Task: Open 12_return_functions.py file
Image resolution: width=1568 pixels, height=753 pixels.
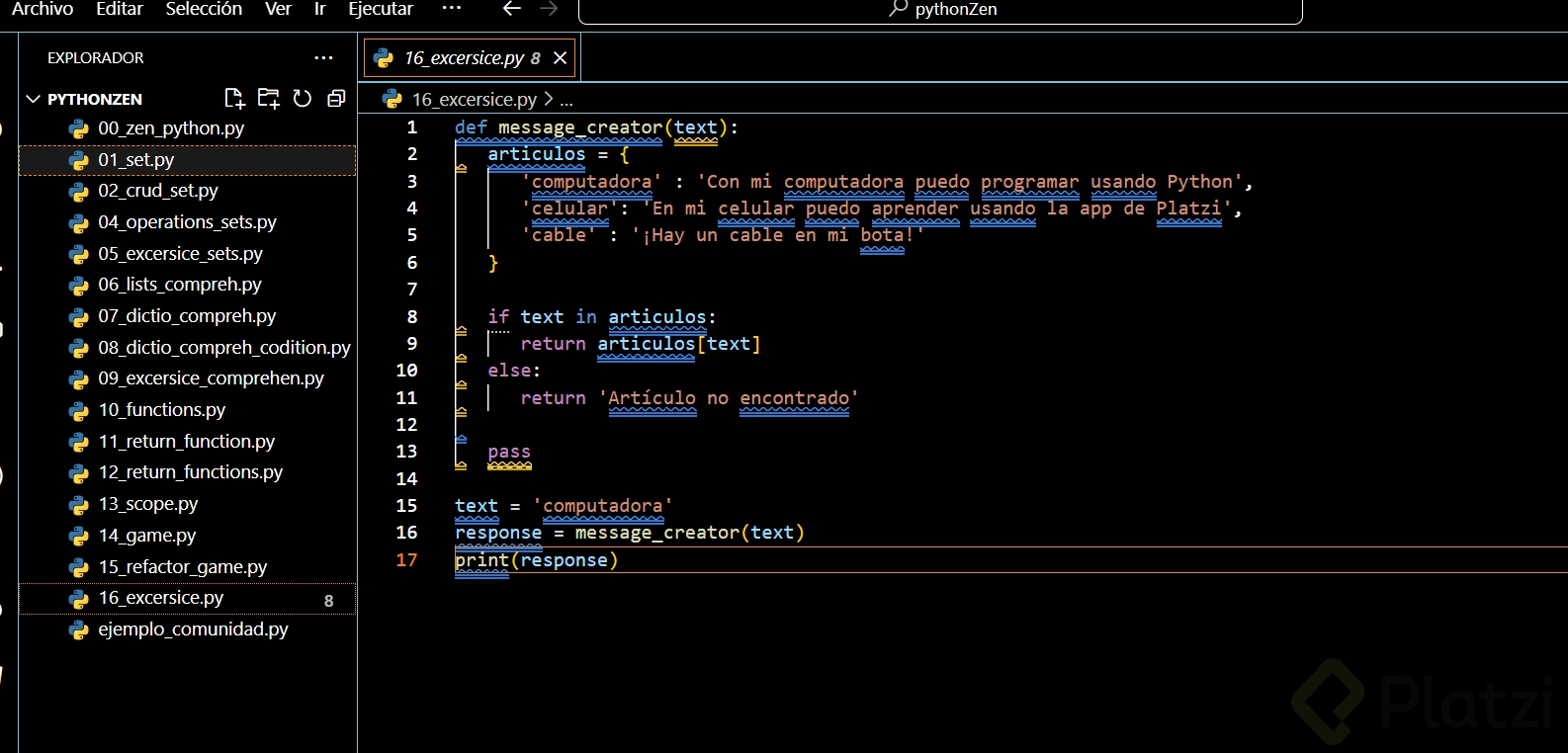Action: (x=188, y=472)
